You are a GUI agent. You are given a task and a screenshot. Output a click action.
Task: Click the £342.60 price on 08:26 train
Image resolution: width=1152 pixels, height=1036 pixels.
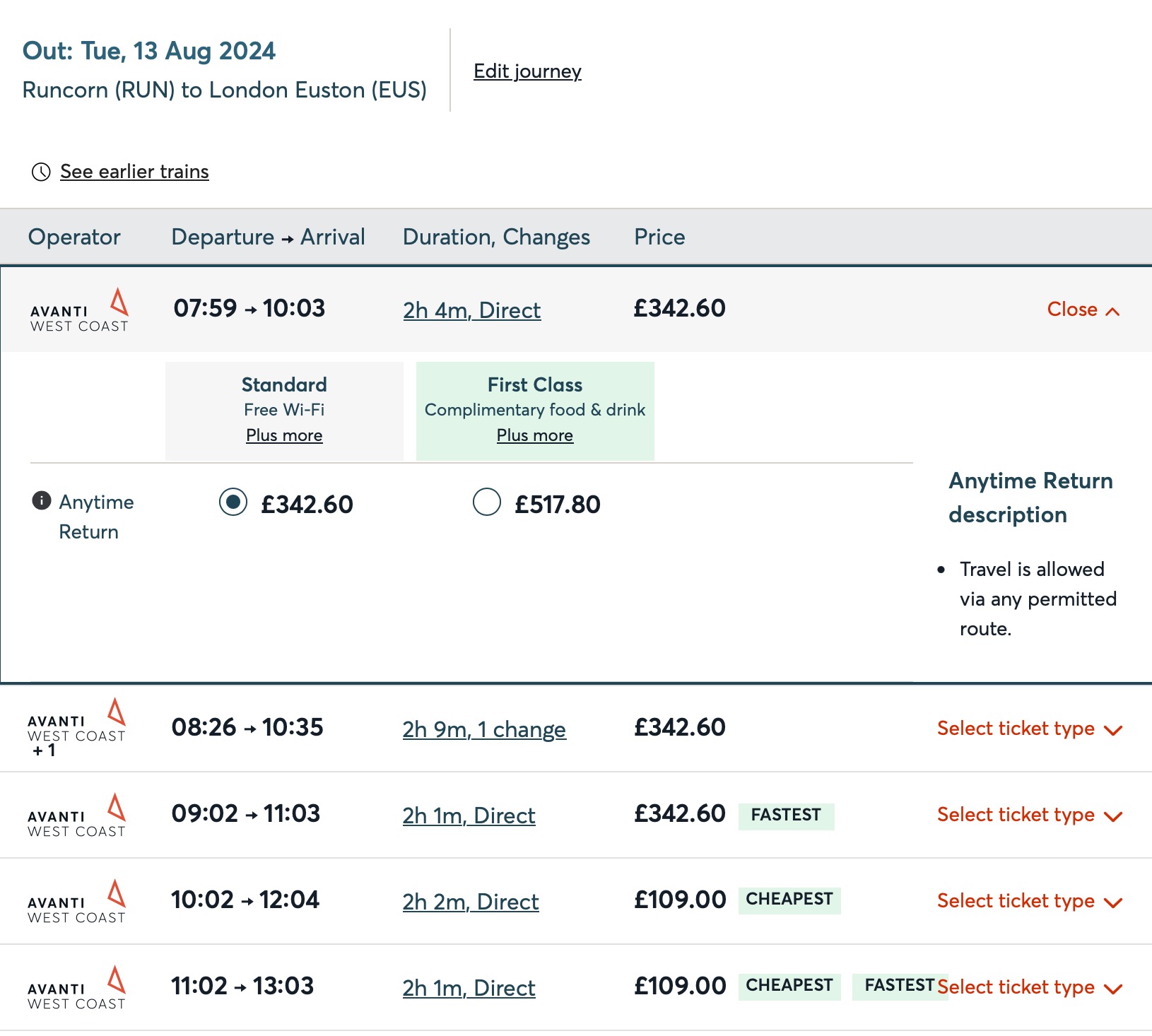coord(680,727)
